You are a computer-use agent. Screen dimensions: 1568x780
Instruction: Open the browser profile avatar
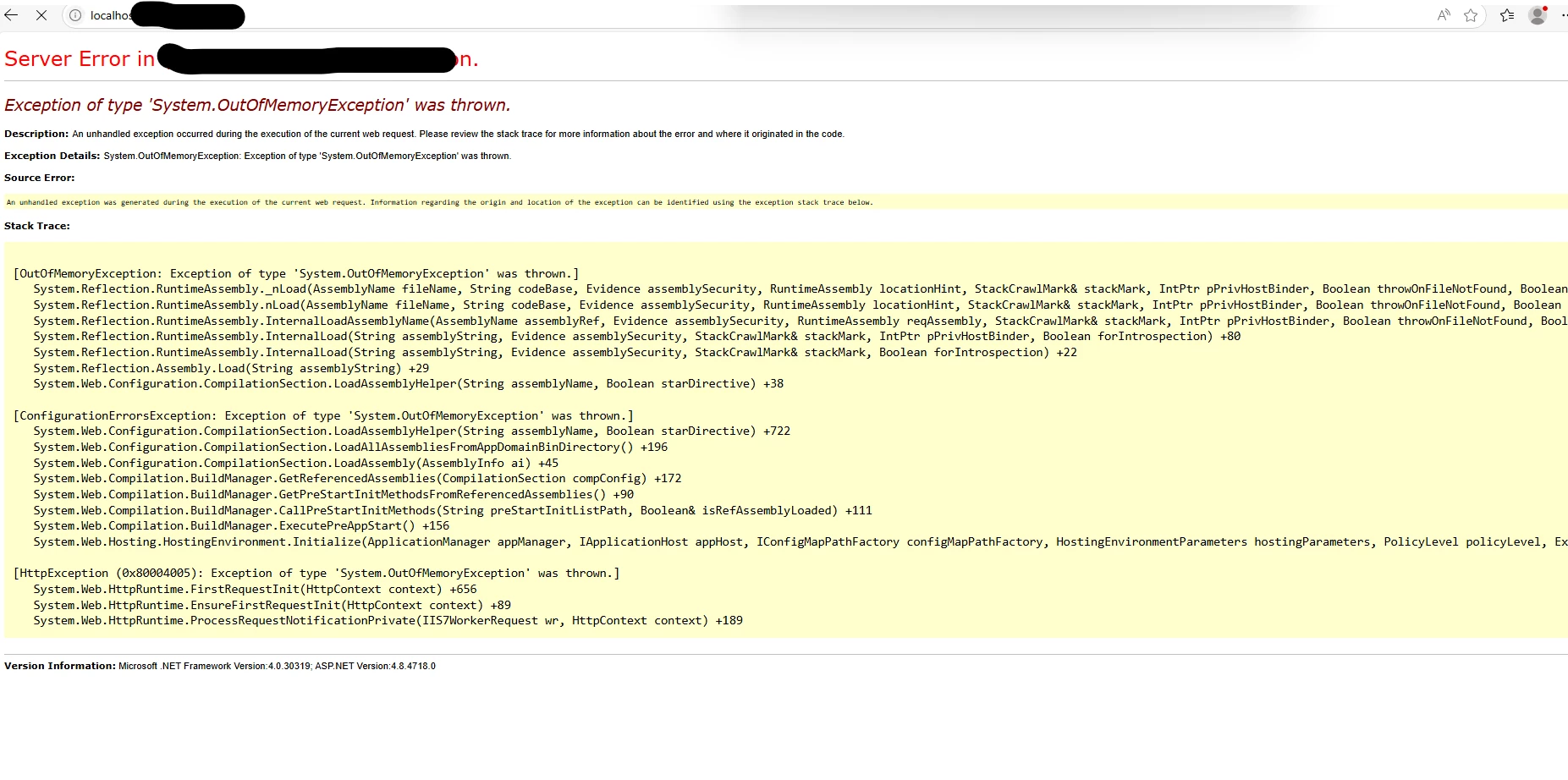(x=1538, y=15)
